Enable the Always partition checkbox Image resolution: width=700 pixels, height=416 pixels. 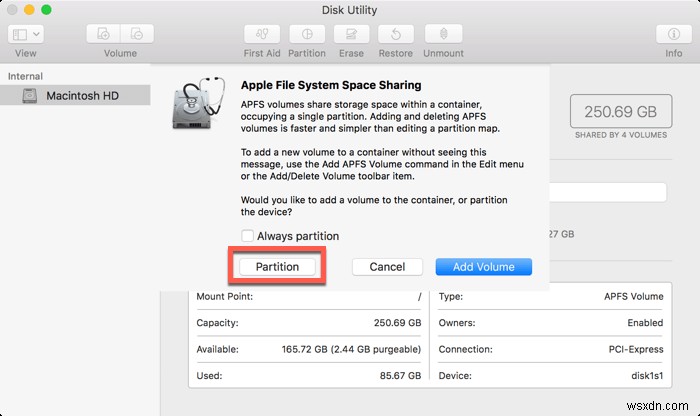click(247, 236)
